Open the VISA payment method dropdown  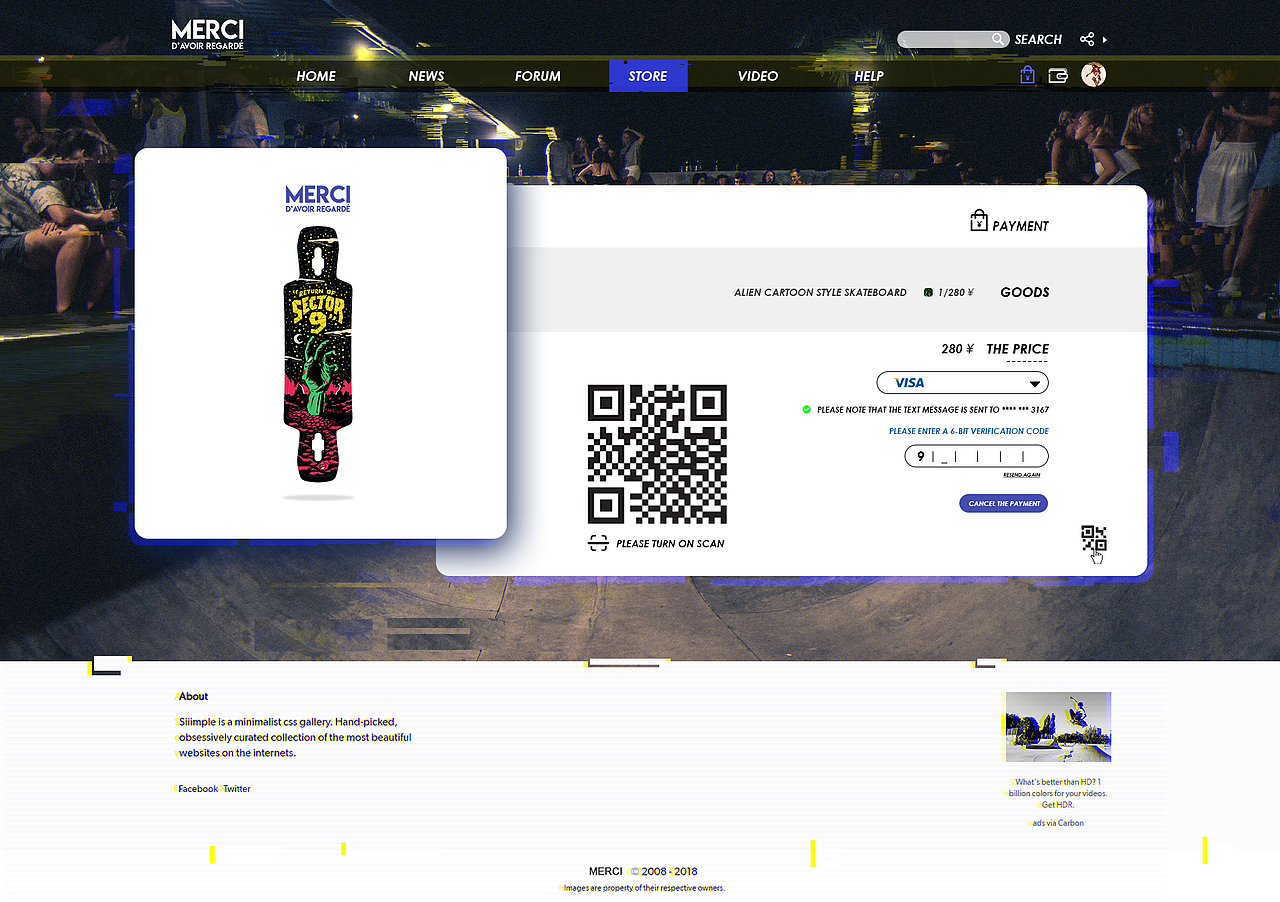(962, 383)
